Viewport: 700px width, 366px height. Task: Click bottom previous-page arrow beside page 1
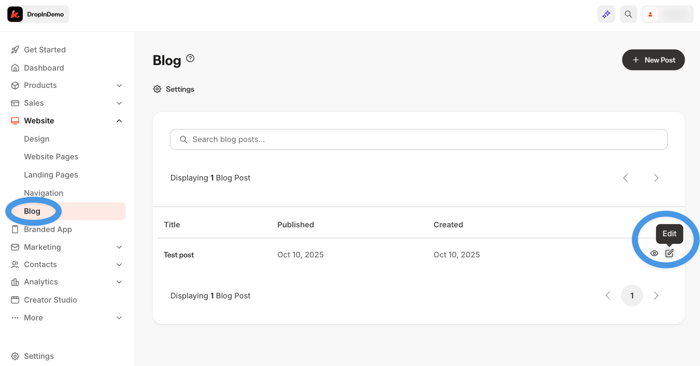(608, 295)
